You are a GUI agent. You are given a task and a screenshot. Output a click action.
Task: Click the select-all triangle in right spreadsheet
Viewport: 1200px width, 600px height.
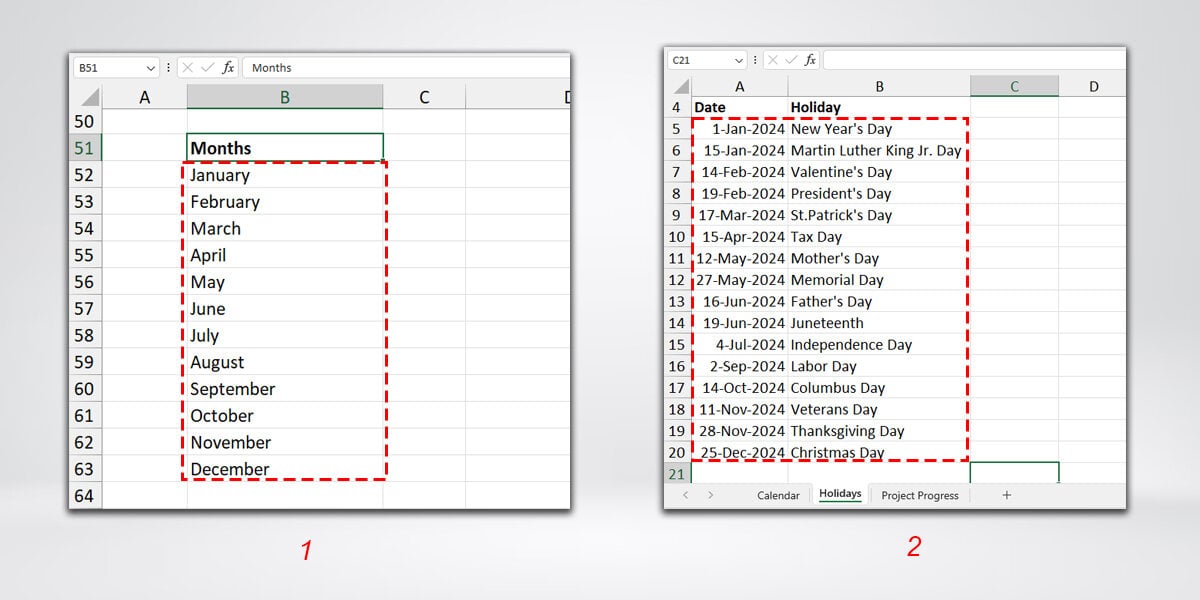[681, 87]
